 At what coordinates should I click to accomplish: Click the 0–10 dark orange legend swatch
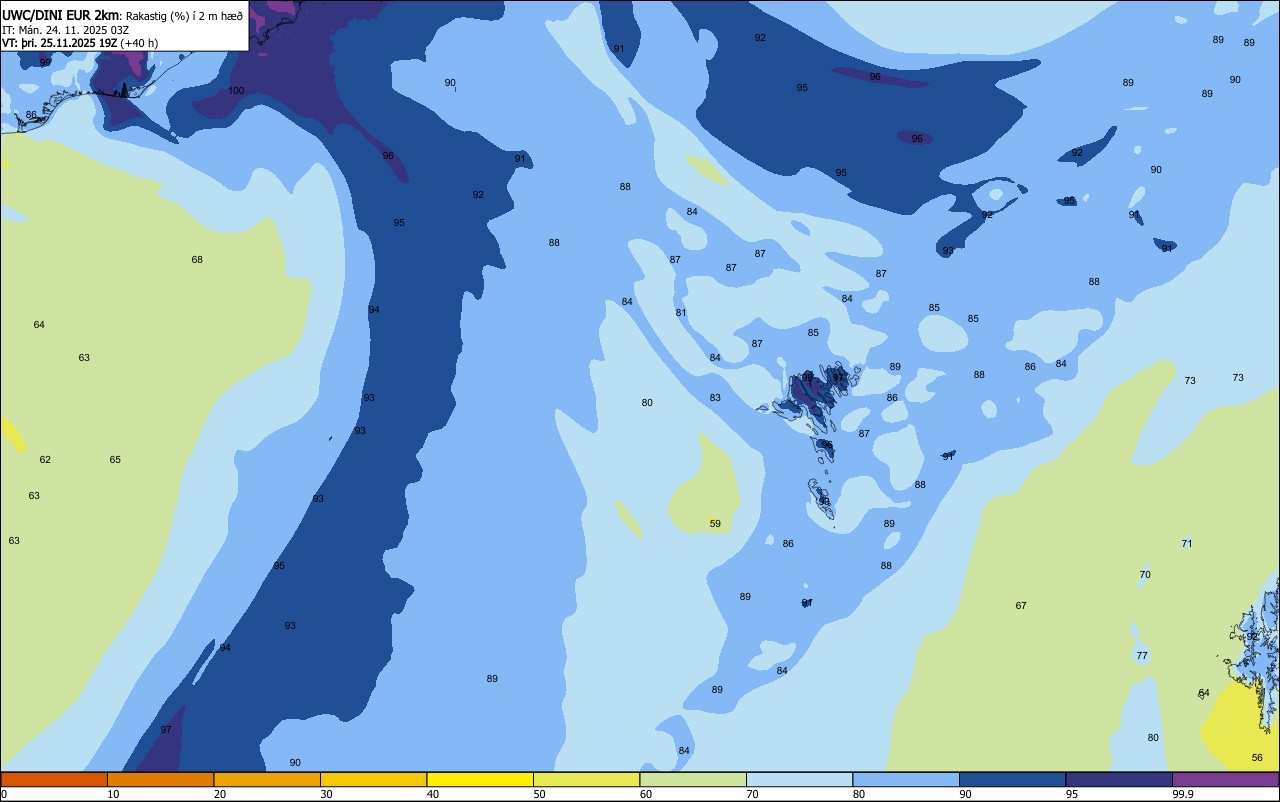(54, 779)
